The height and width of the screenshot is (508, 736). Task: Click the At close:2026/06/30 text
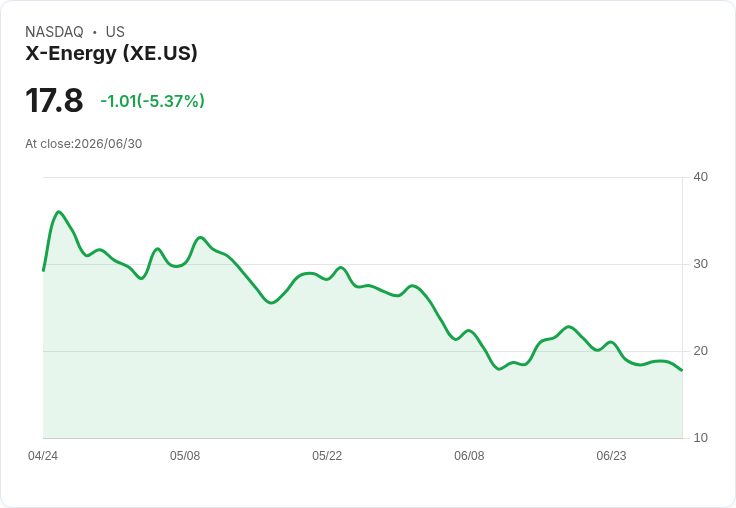pos(84,144)
